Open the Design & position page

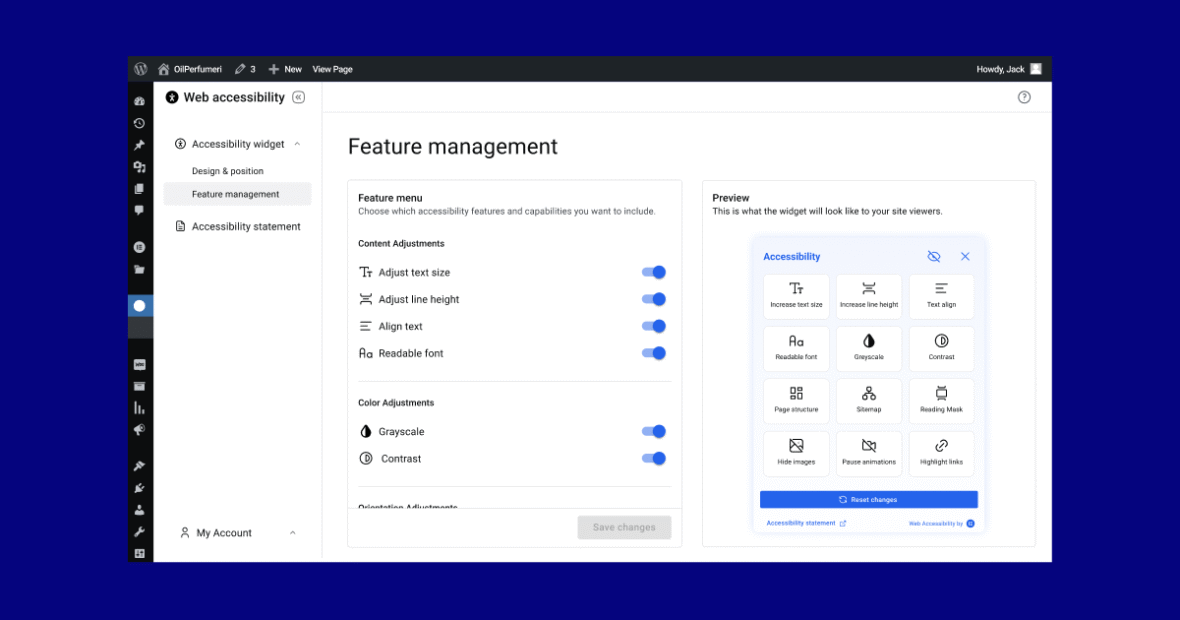227,171
